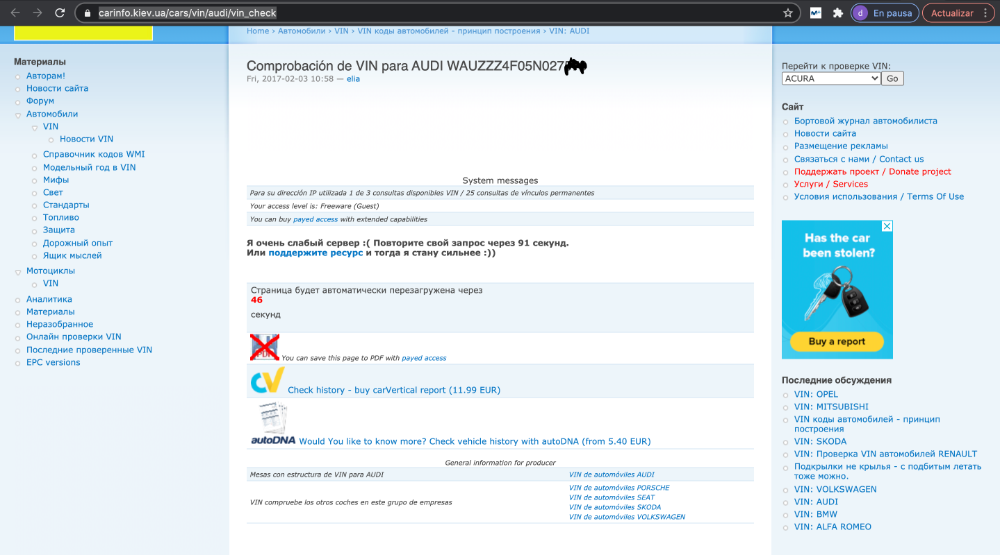Open VIN de automóviles VOLKSWAGEN link
The height and width of the screenshot is (555, 1000).
pyautogui.click(x=626, y=517)
